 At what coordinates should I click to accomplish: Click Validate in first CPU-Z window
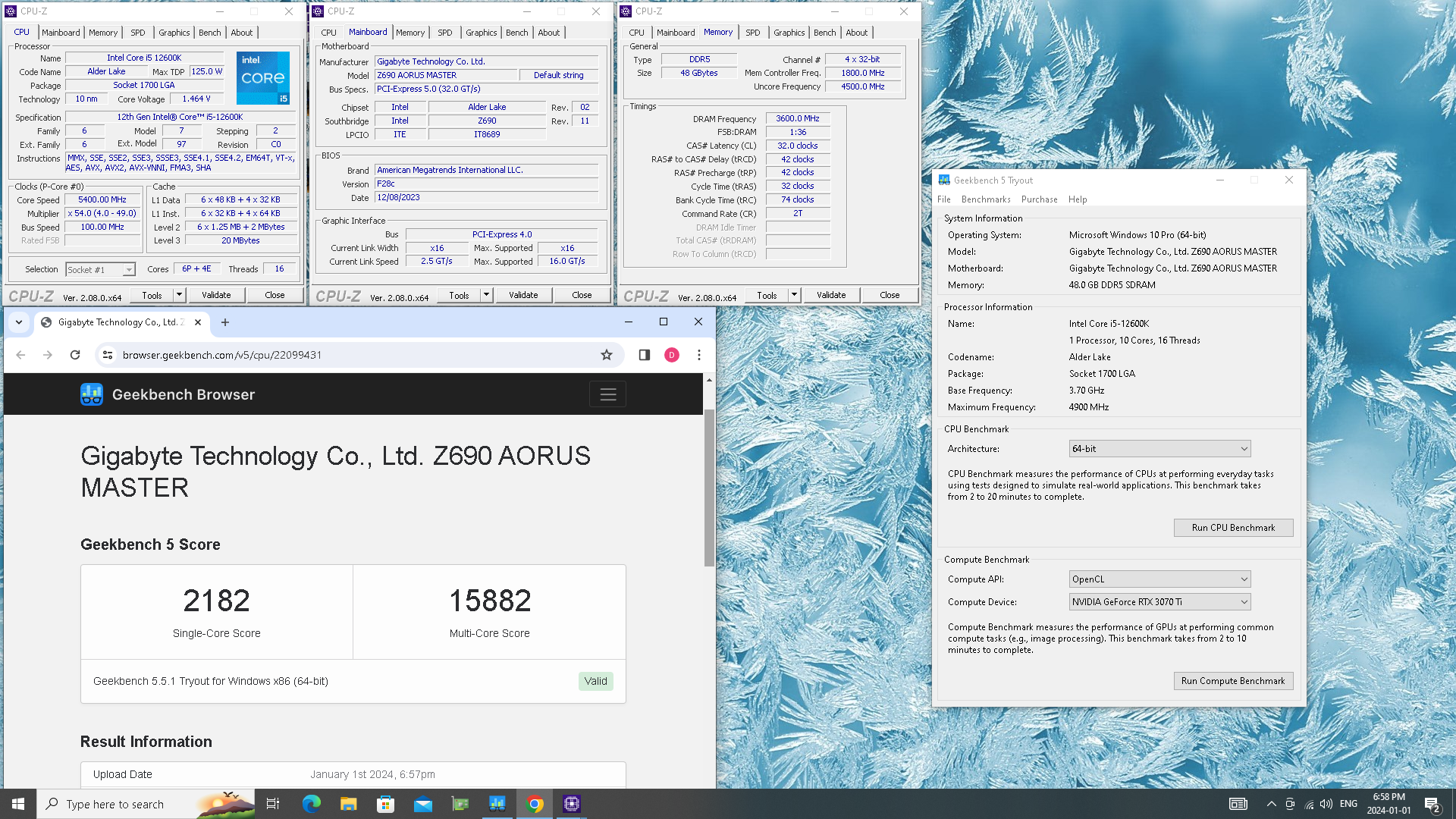tap(216, 295)
